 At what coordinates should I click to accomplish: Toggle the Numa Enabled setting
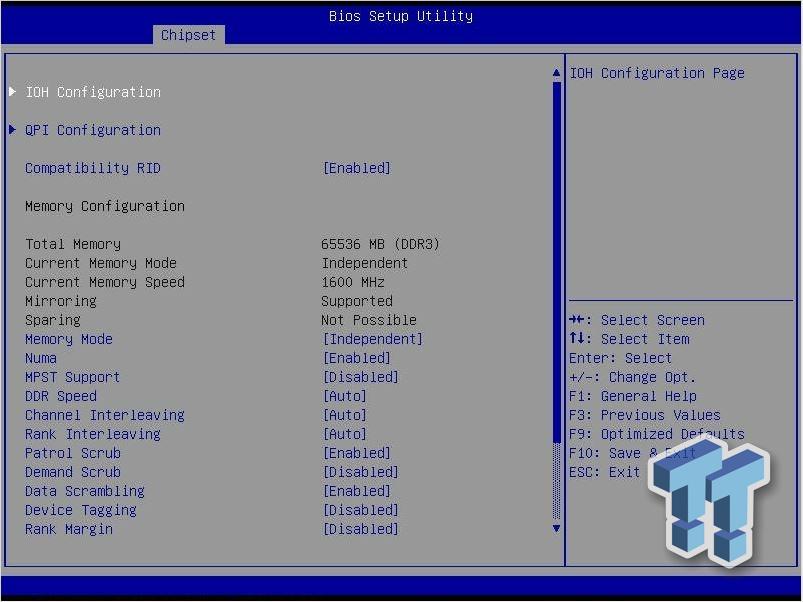[x=357, y=358]
